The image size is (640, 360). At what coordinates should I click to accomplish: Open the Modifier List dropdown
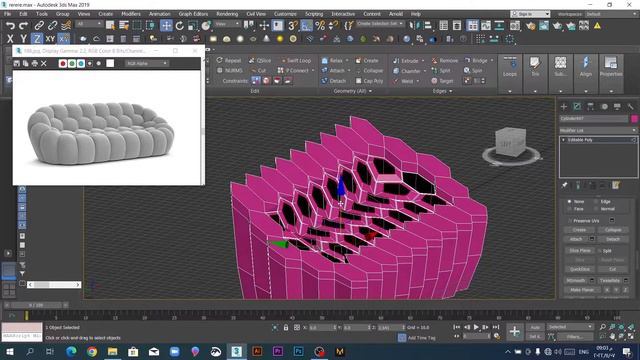click(x=598, y=130)
